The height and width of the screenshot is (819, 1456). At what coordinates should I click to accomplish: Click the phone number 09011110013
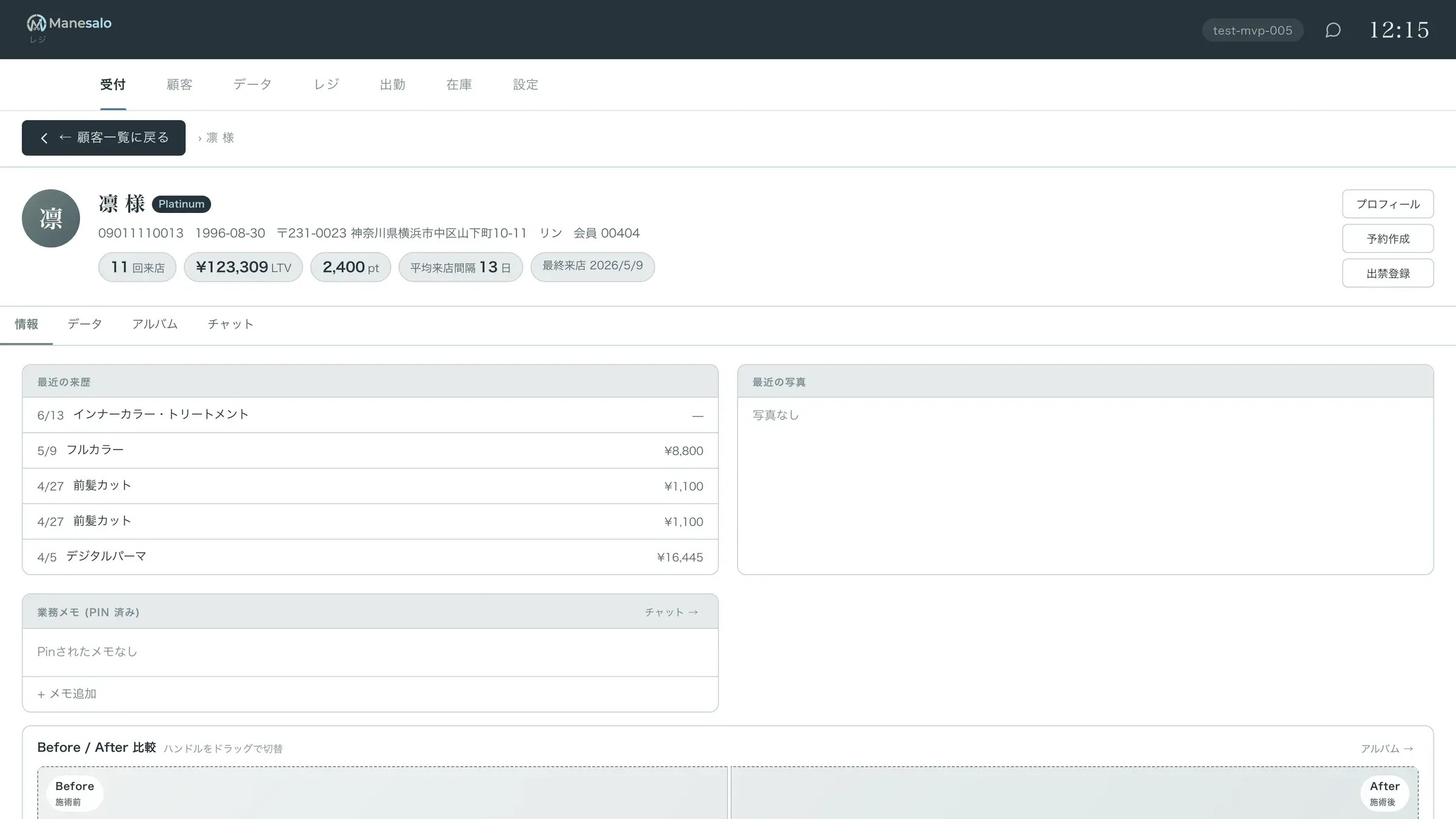tap(141, 233)
